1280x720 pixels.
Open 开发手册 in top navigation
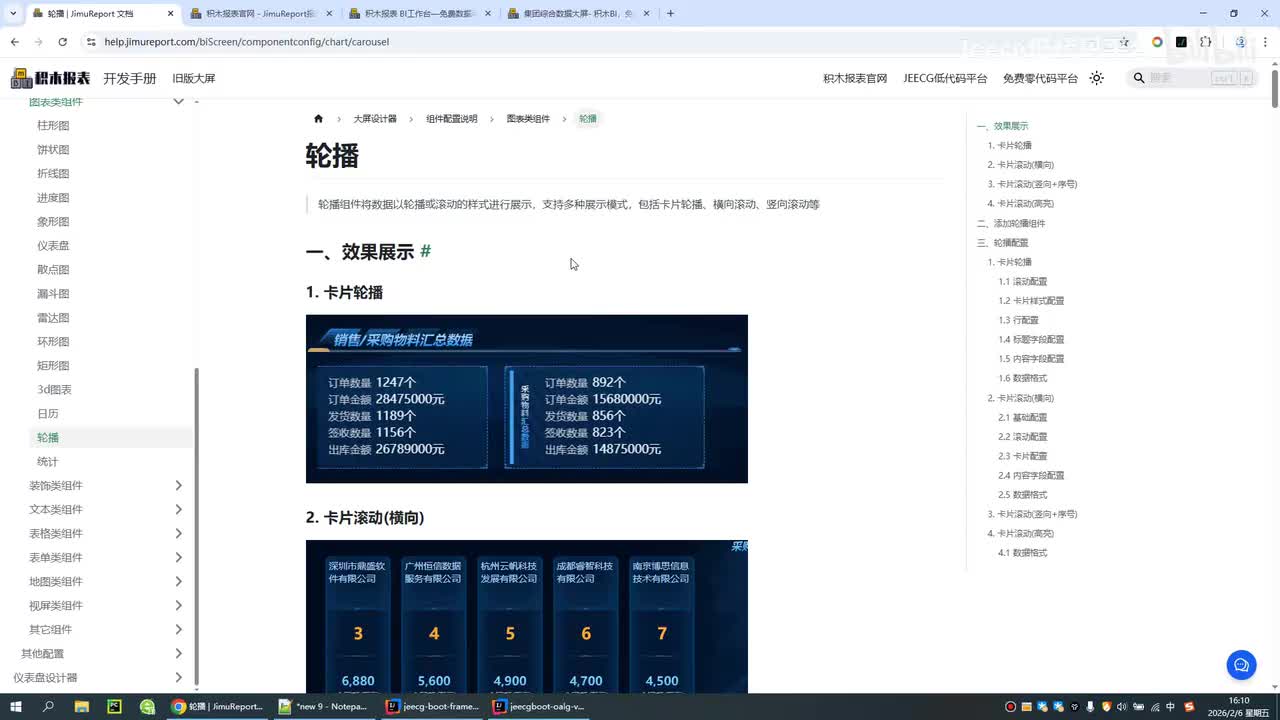point(130,78)
